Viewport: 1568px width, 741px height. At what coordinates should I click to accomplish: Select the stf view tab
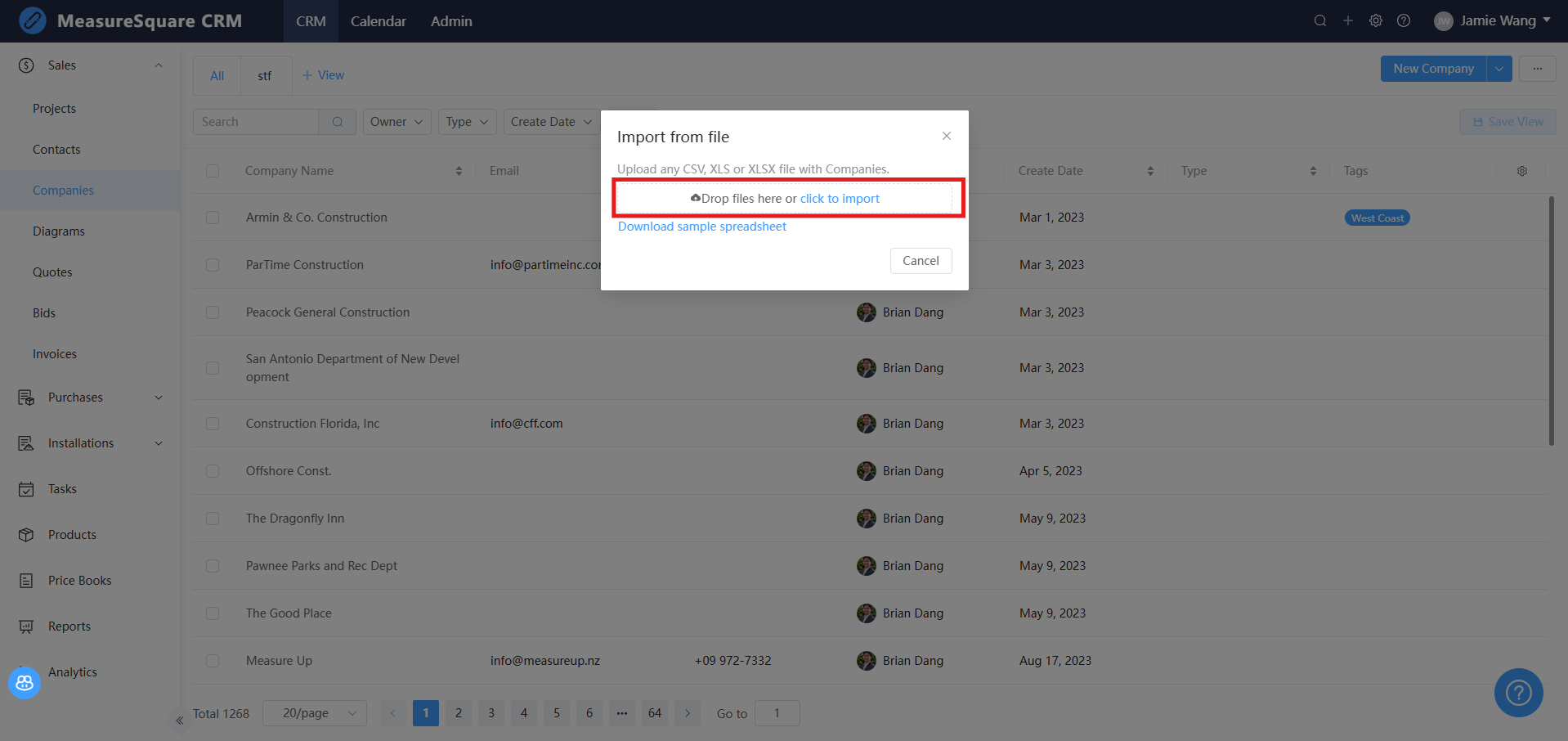point(265,76)
